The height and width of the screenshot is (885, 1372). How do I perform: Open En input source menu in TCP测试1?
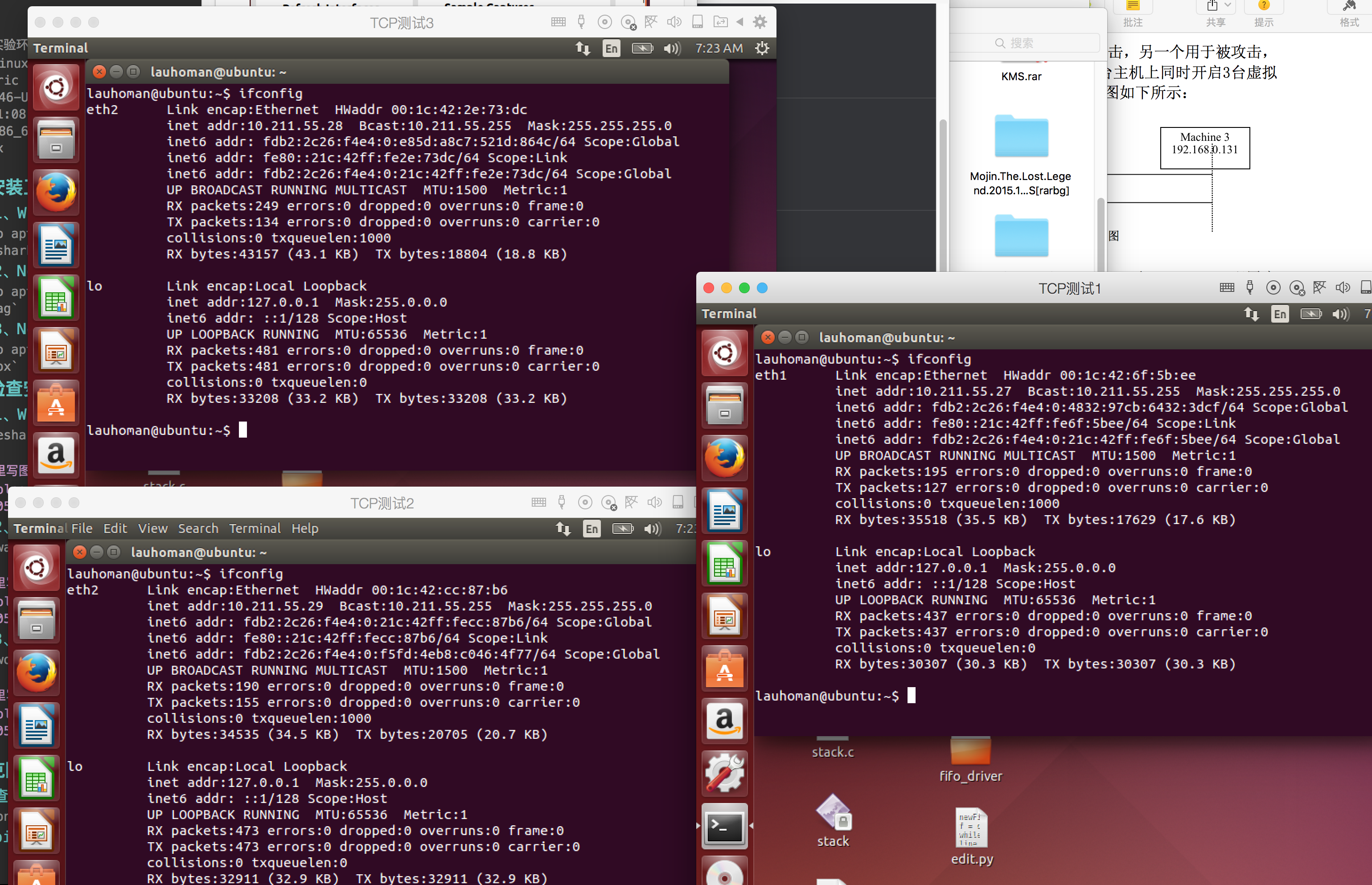[x=1279, y=314]
